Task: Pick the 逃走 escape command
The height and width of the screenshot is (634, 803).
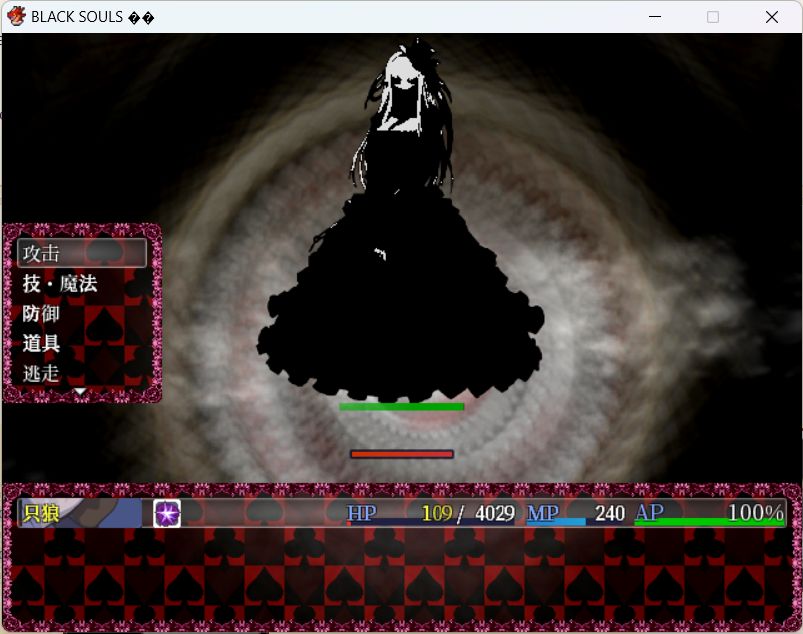Action: click(42, 374)
